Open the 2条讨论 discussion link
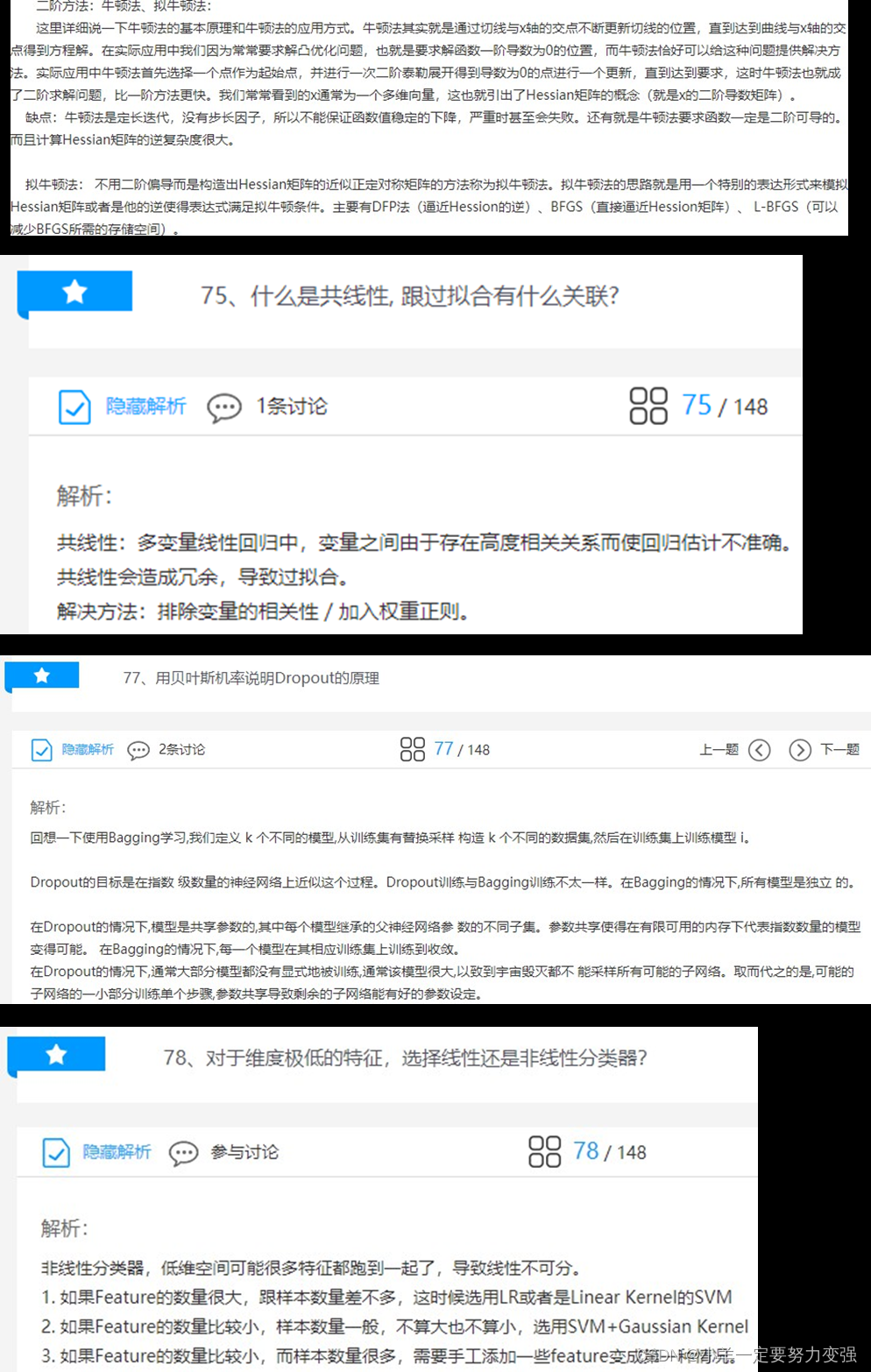This screenshot has height=1372, width=871. [181, 750]
